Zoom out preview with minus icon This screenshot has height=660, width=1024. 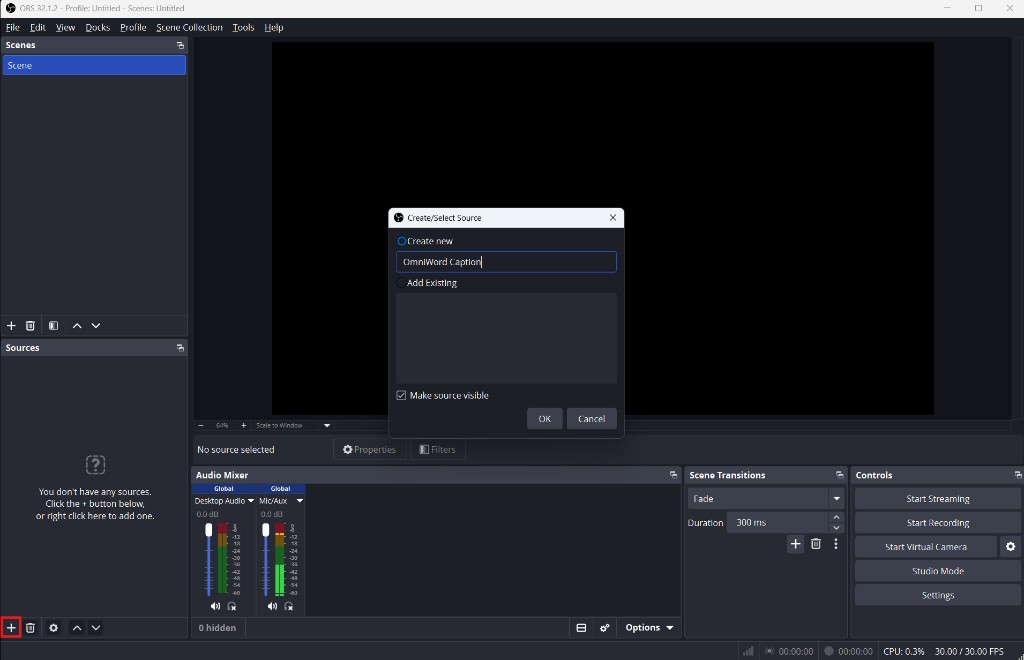pyautogui.click(x=201, y=426)
